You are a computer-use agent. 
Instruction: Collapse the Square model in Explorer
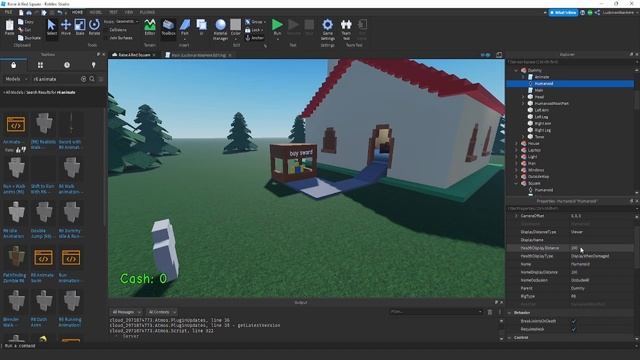click(x=516, y=183)
